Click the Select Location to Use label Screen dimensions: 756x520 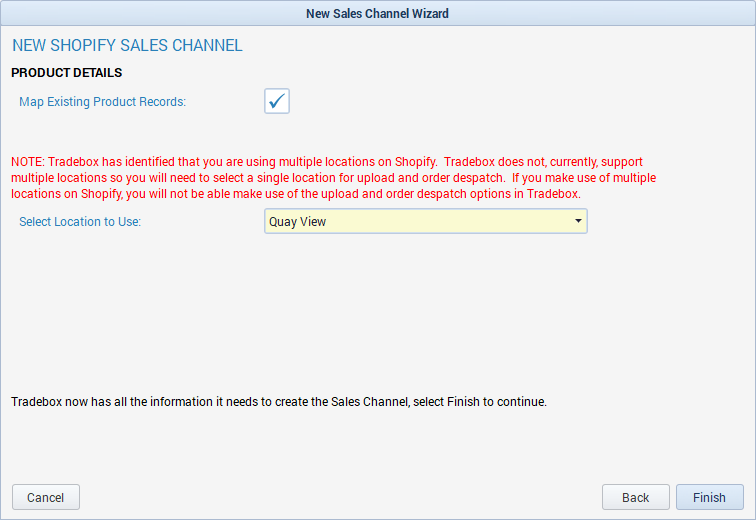[80, 222]
